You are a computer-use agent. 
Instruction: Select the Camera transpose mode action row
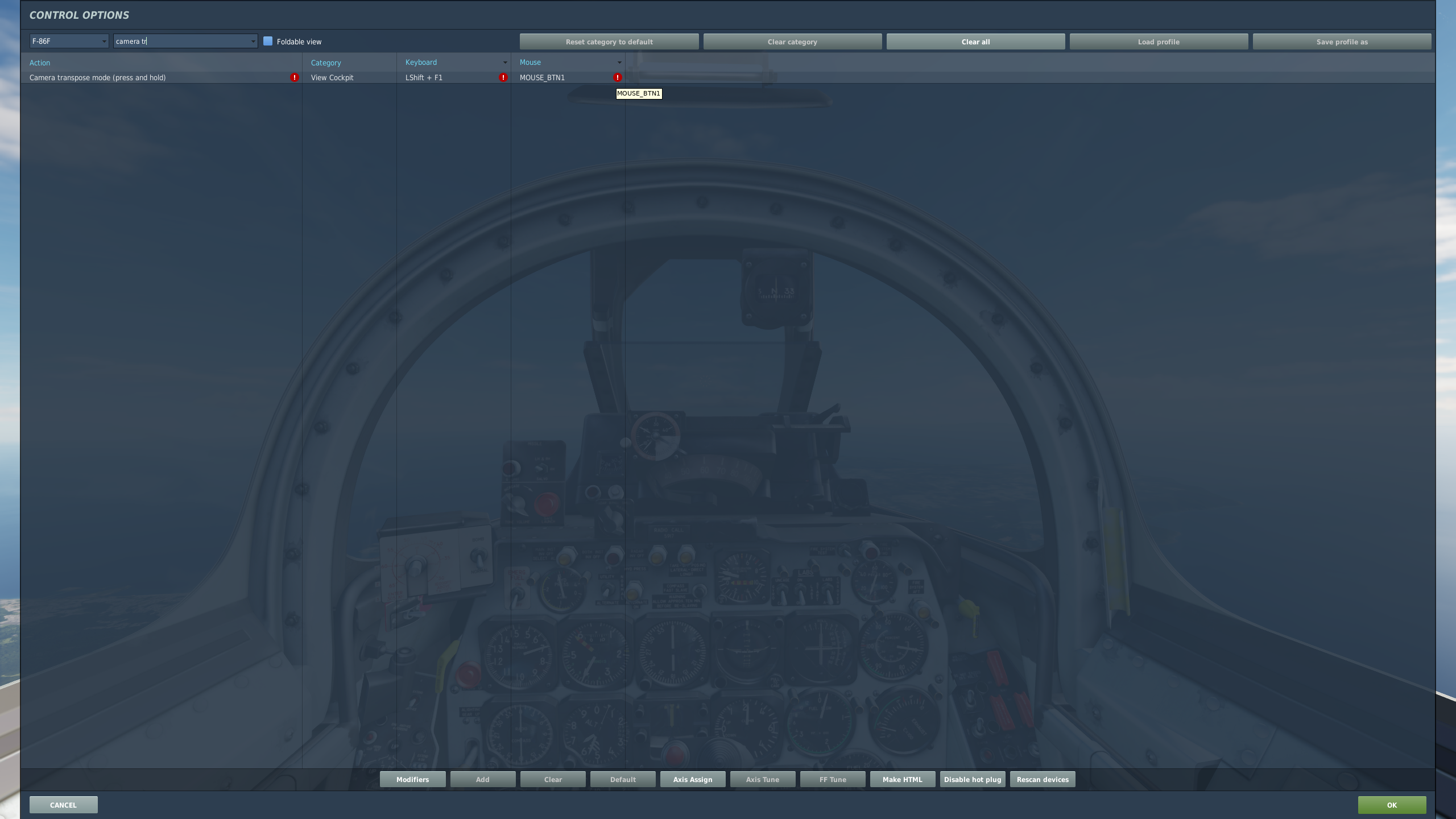pyautogui.click(x=162, y=77)
